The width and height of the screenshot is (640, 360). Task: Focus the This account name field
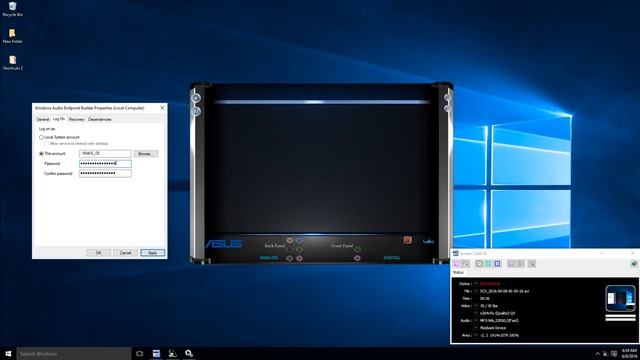[x=105, y=153]
